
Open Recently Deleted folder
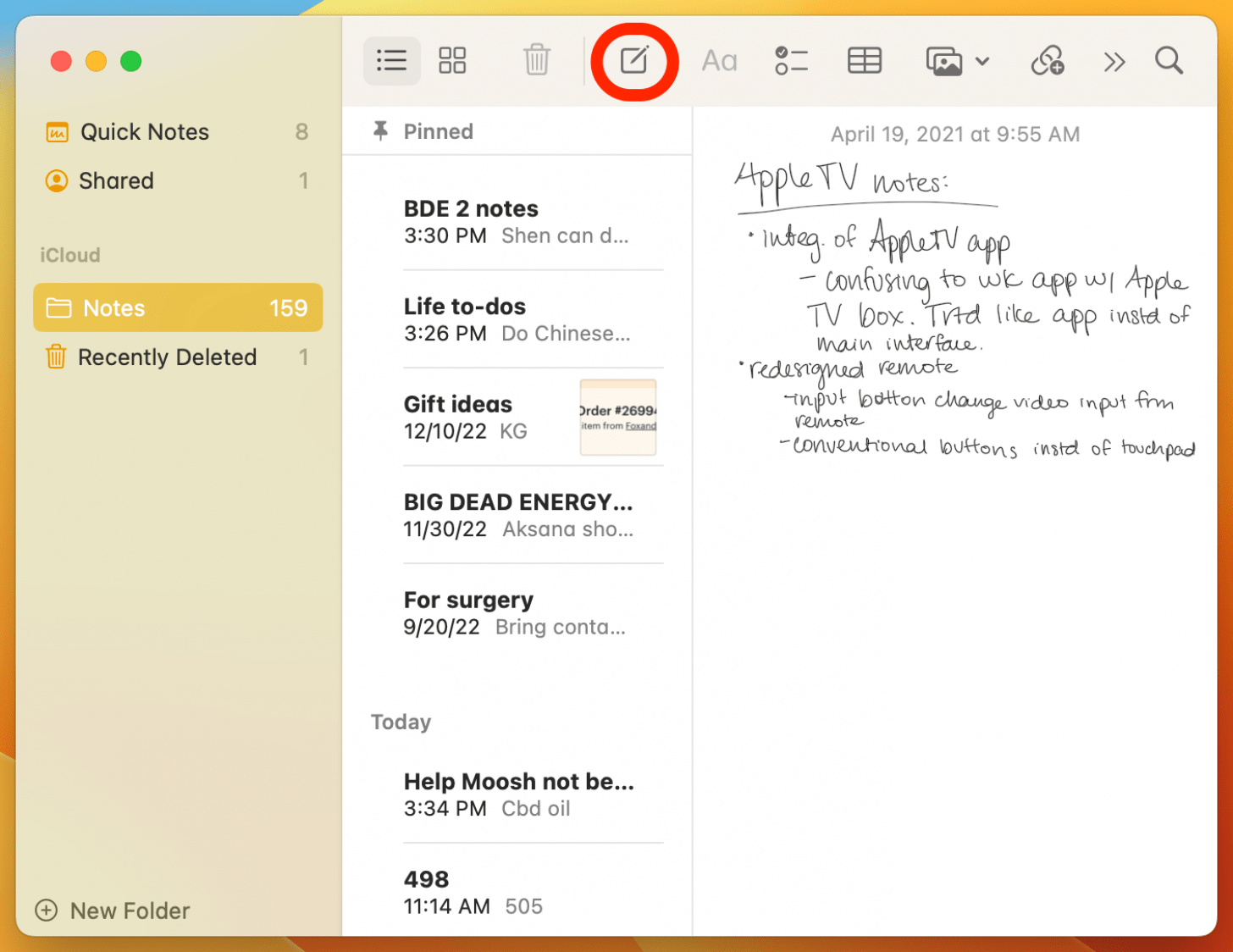point(166,357)
